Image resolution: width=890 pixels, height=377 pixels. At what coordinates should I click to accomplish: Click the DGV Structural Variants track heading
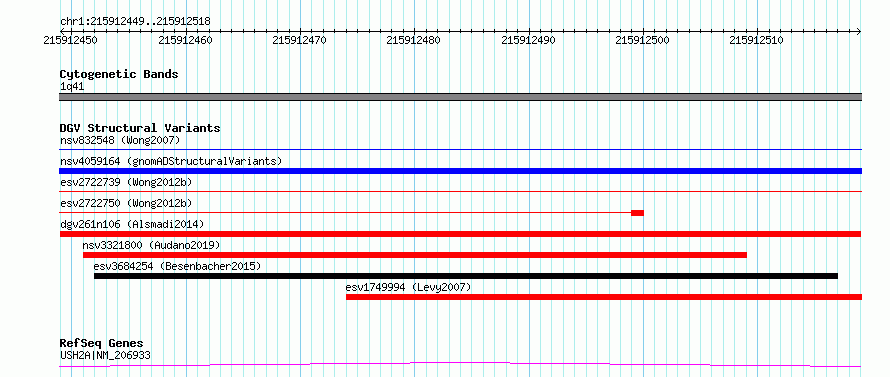tap(140, 128)
